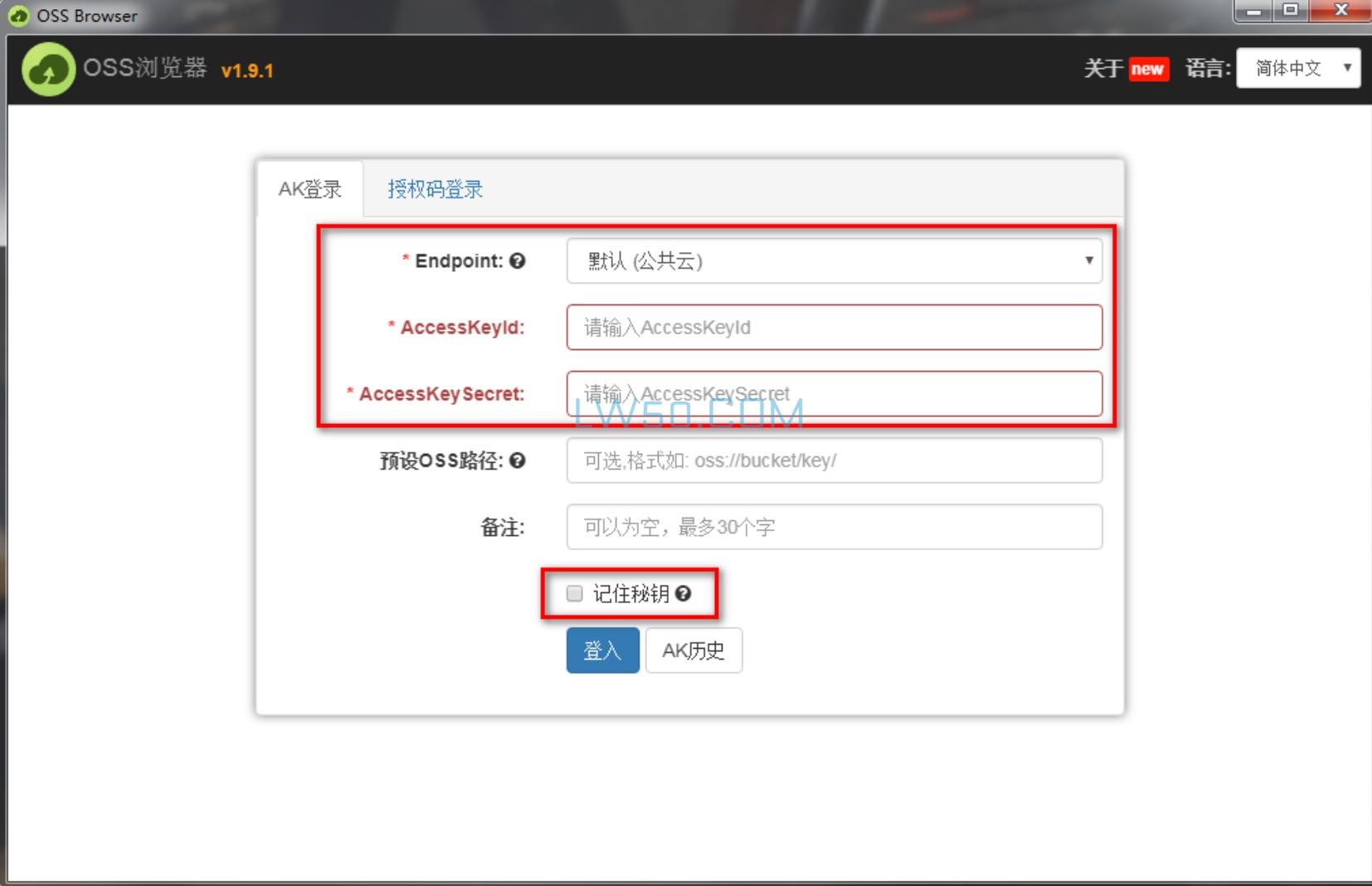1372x886 pixels.
Task: Enable the 记住秘钥 checkbox
Action: (x=575, y=593)
